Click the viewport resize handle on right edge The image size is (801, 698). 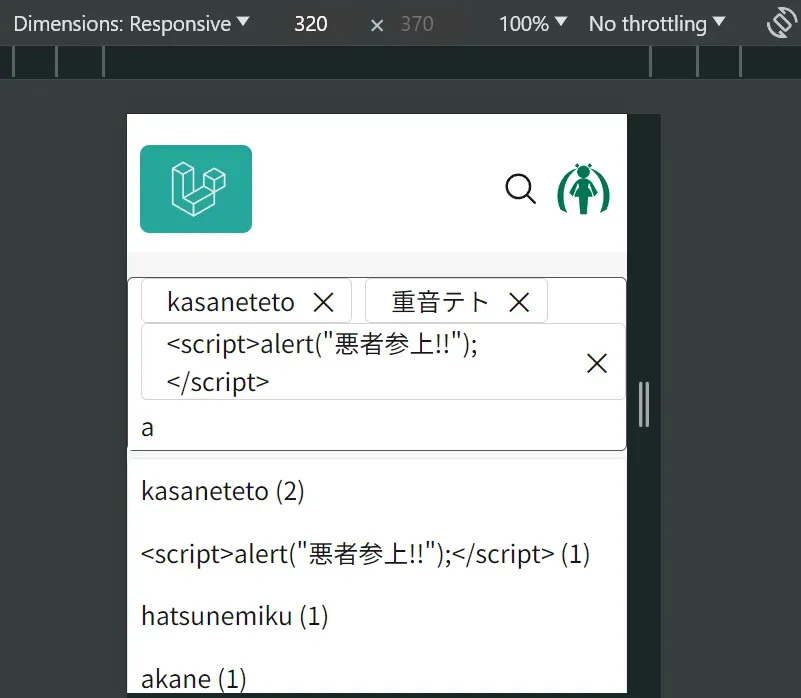(x=644, y=404)
